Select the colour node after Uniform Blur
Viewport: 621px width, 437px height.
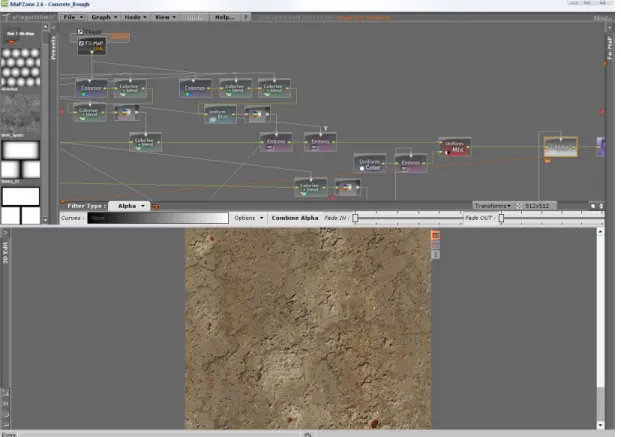pyautogui.click(x=257, y=114)
